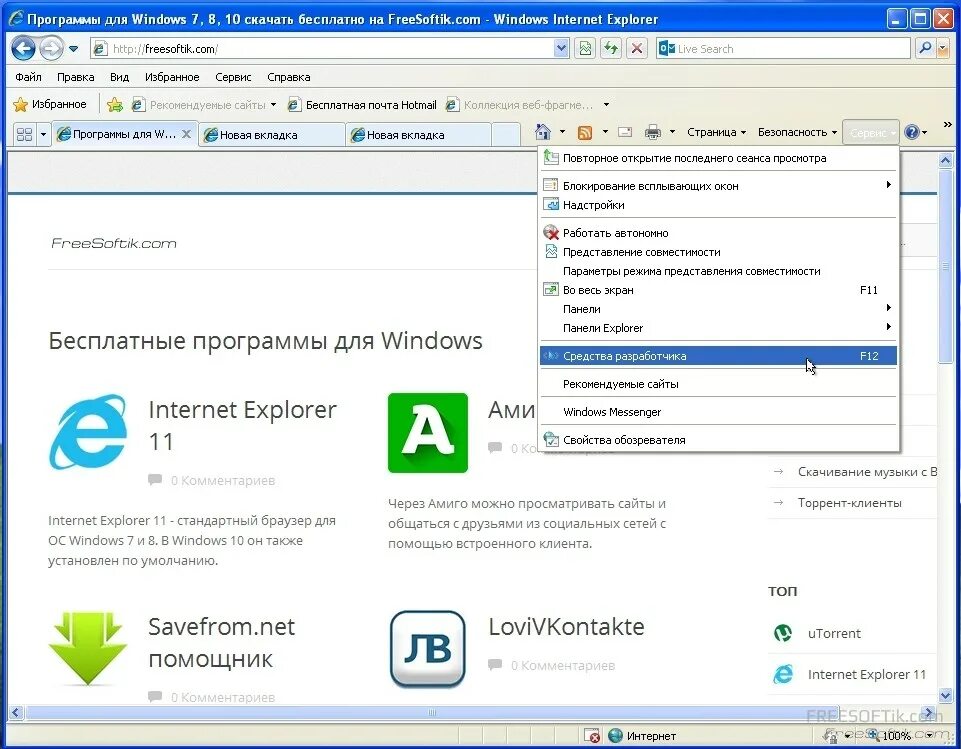The height and width of the screenshot is (749, 961).
Task: Open the Internet Explorer 11 article title
Action: [x=243, y=425]
